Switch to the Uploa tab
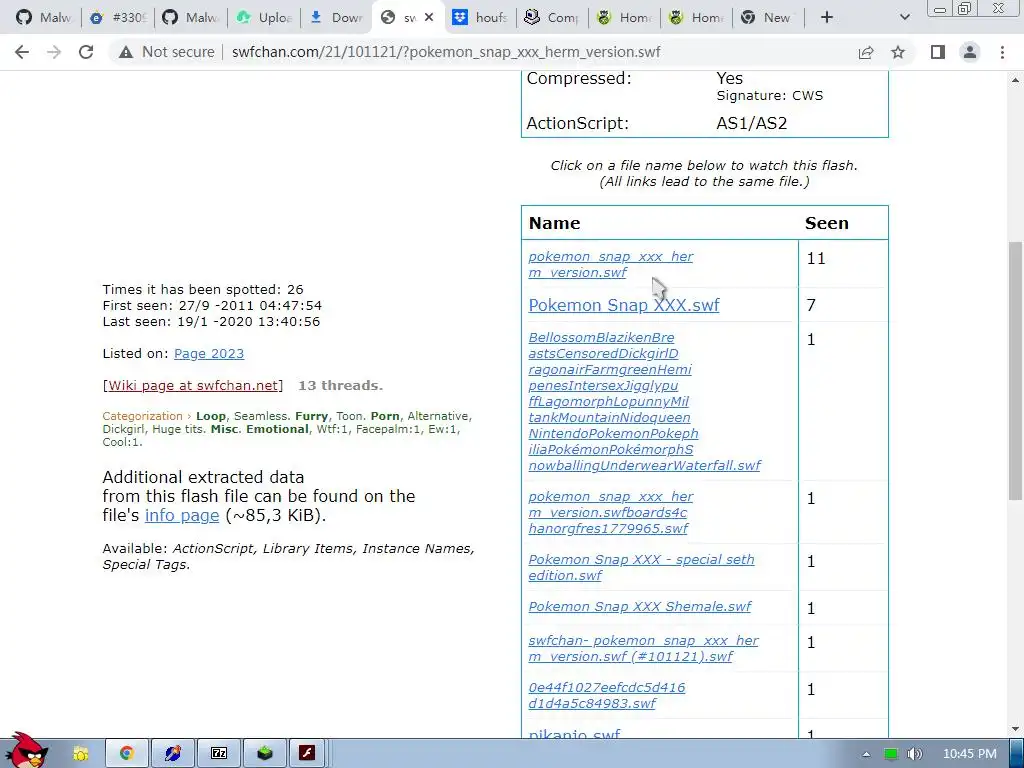The width and height of the screenshot is (1024, 768). (264, 18)
